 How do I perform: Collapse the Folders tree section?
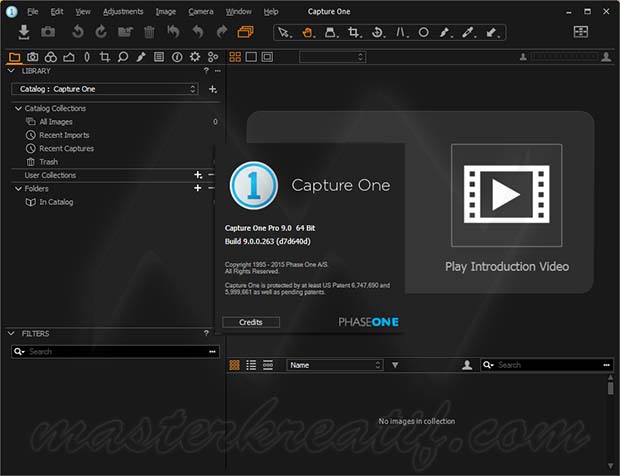[18, 189]
